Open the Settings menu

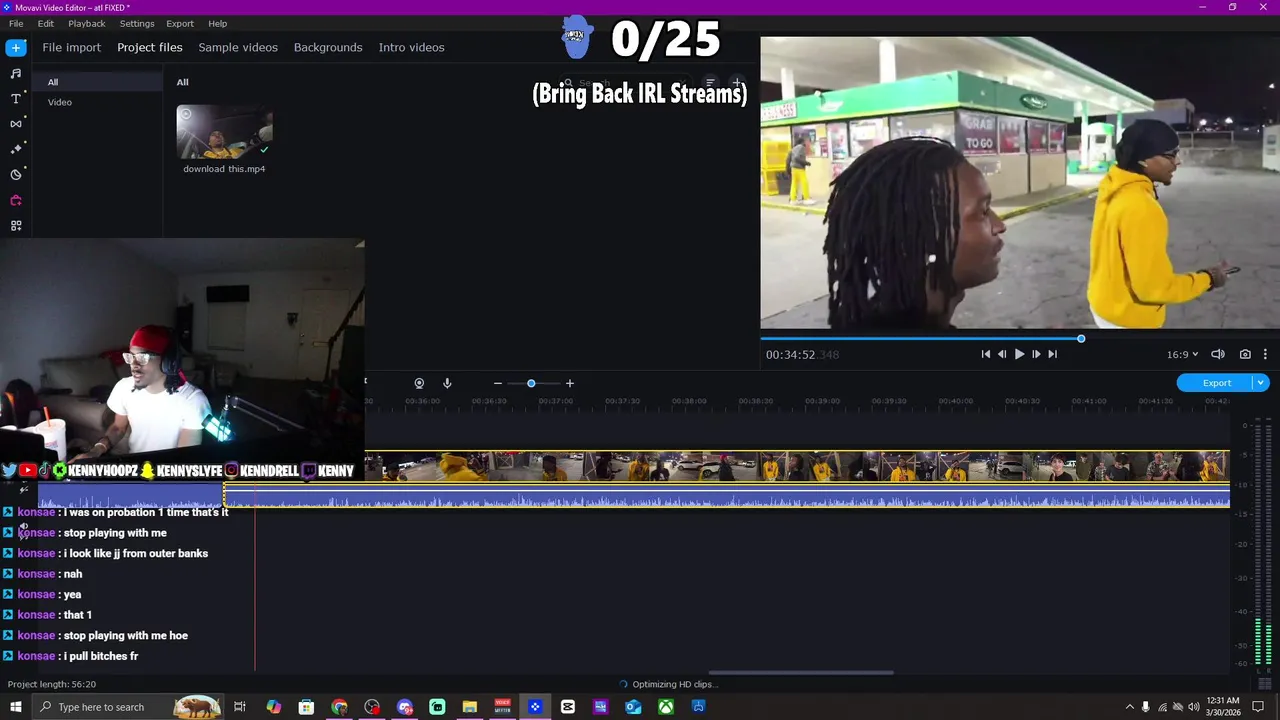137,23
